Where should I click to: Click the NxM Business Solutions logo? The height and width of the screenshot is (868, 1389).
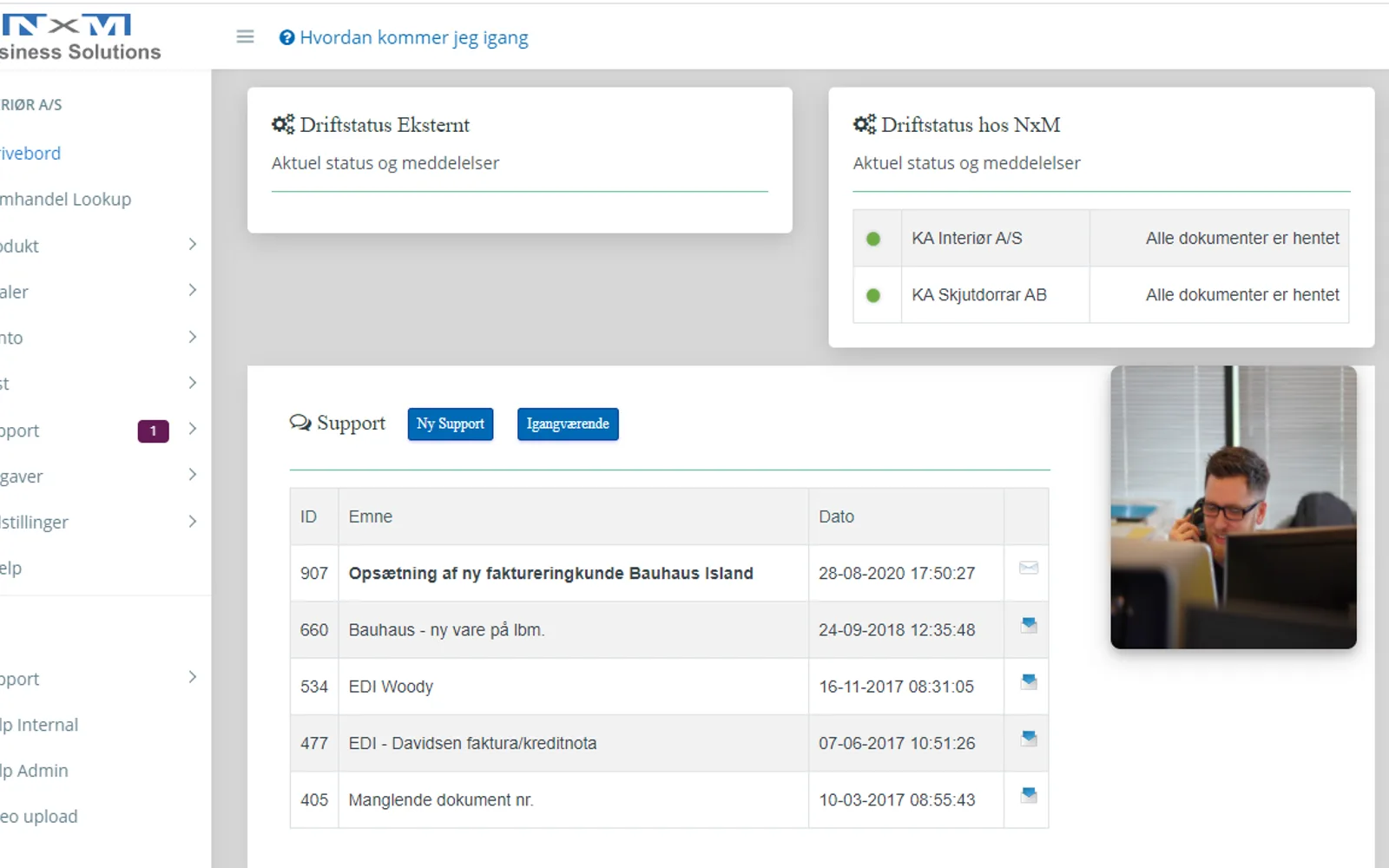tap(80, 37)
